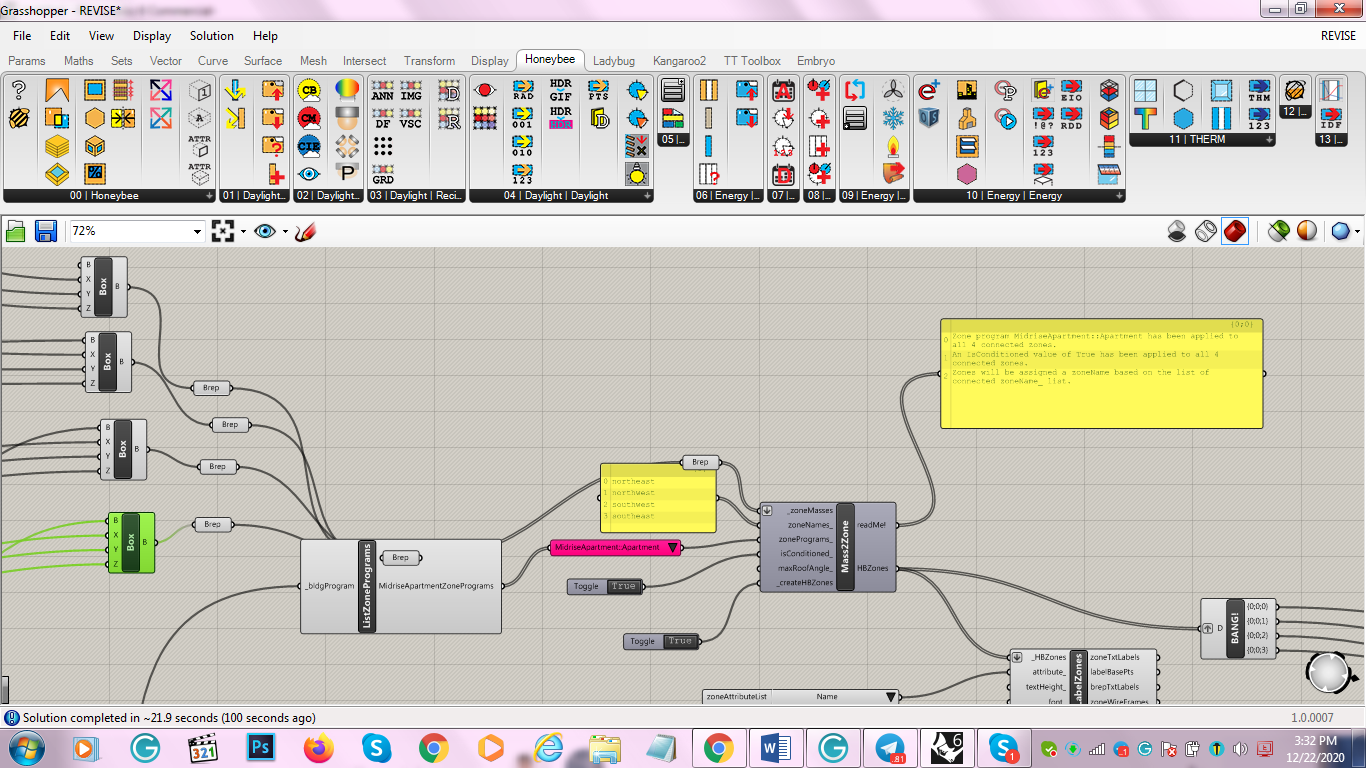Choose the EnergyPlus 'e+' icon
The image size is (1366, 768).
[x=929, y=90]
